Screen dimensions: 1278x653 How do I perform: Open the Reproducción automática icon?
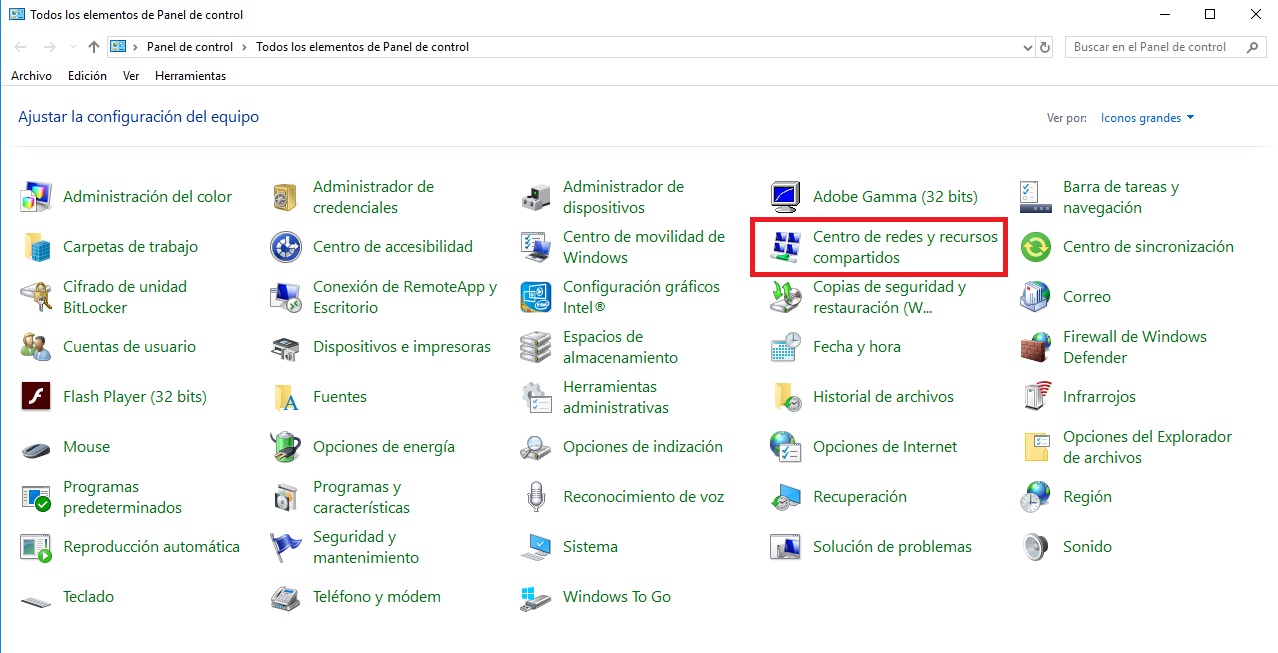point(36,547)
